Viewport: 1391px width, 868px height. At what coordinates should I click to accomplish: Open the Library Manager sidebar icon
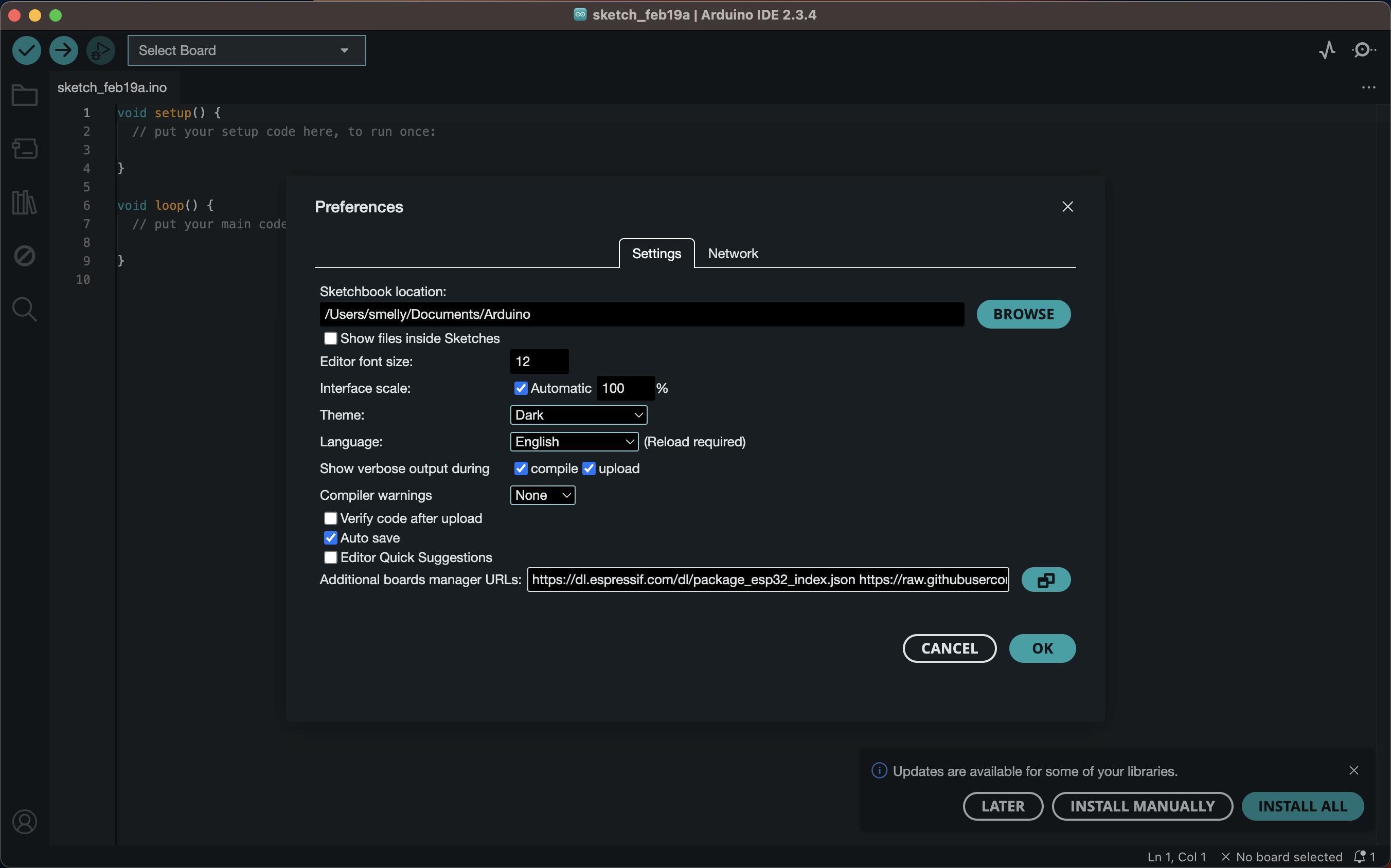(x=25, y=202)
